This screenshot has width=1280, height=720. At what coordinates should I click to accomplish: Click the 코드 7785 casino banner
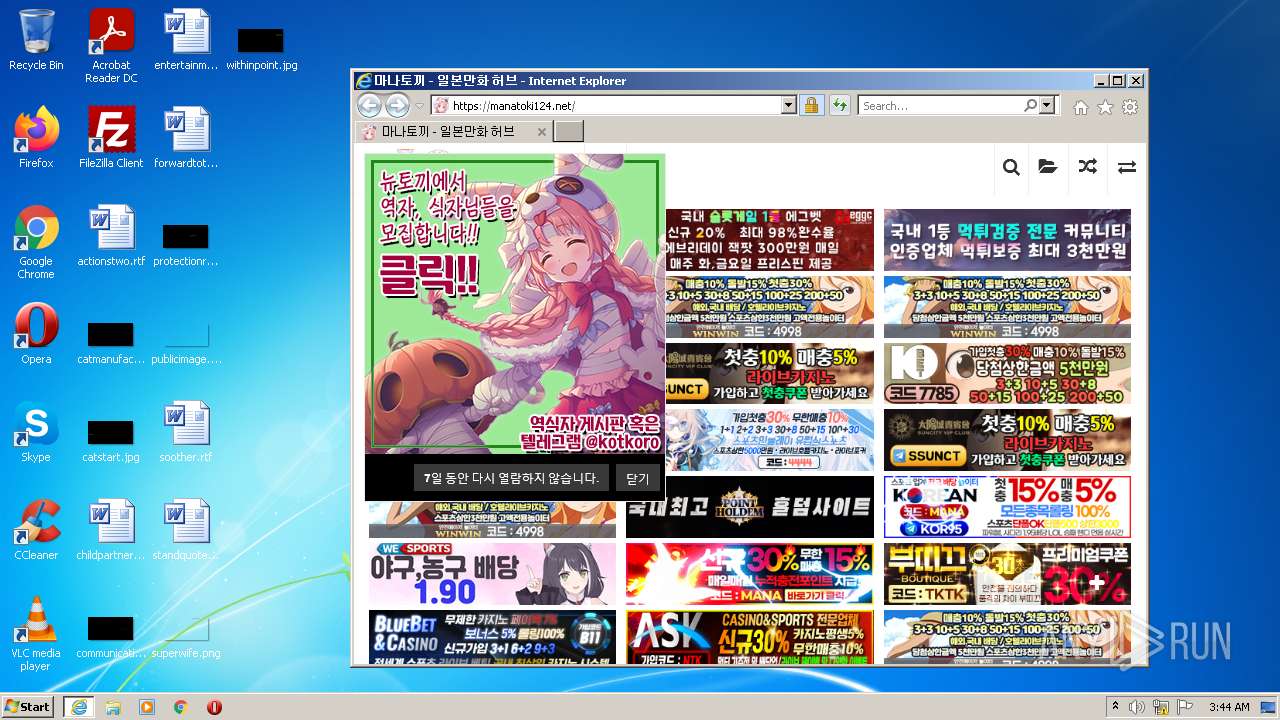[1007, 373]
